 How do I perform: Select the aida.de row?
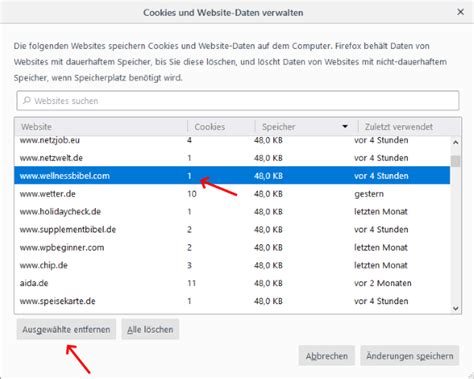pyautogui.click(x=232, y=283)
